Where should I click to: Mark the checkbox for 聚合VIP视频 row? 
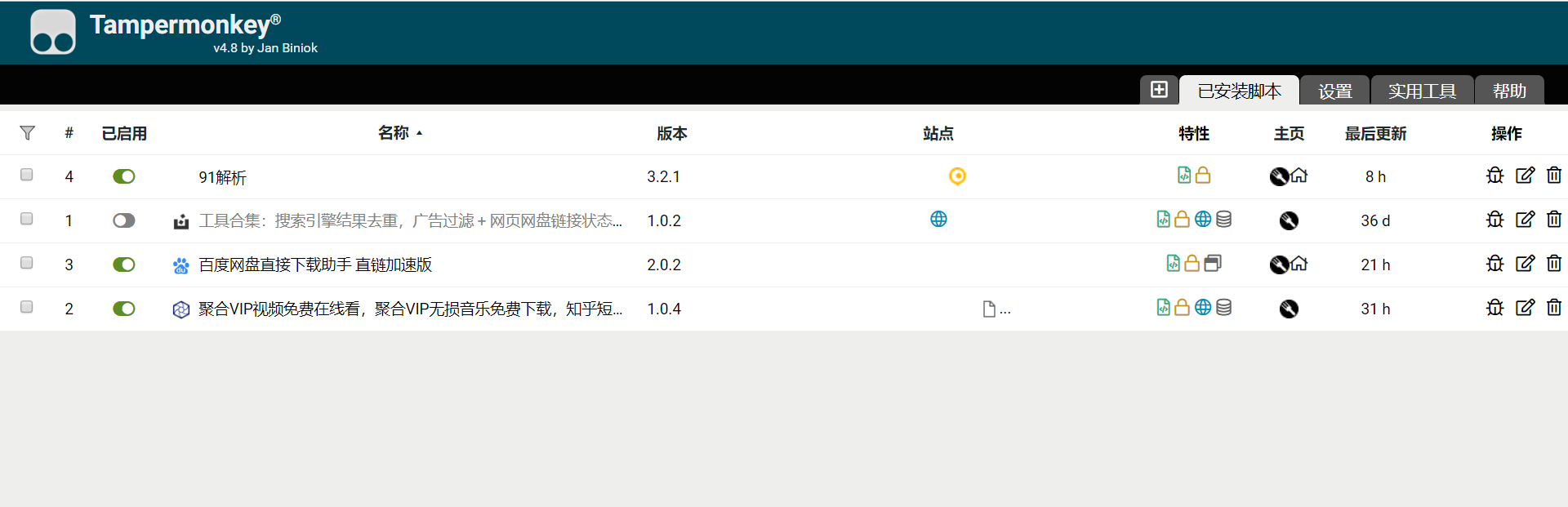[x=27, y=307]
